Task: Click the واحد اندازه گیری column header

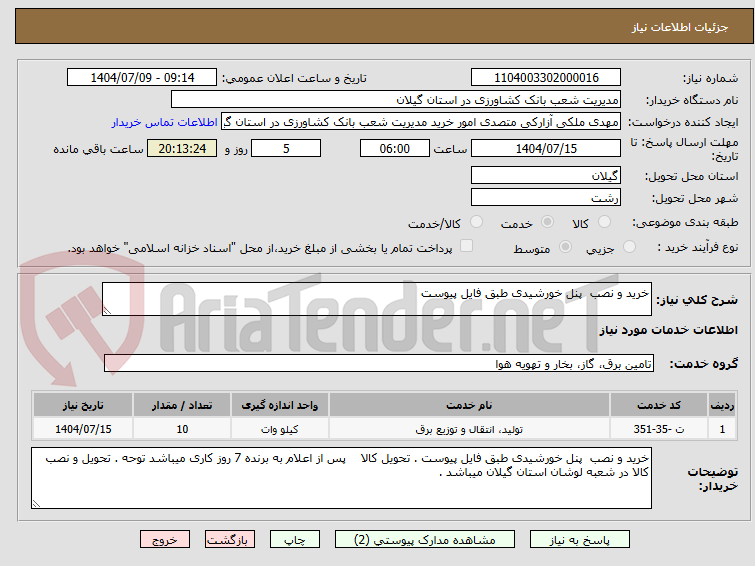Action: coord(280,405)
